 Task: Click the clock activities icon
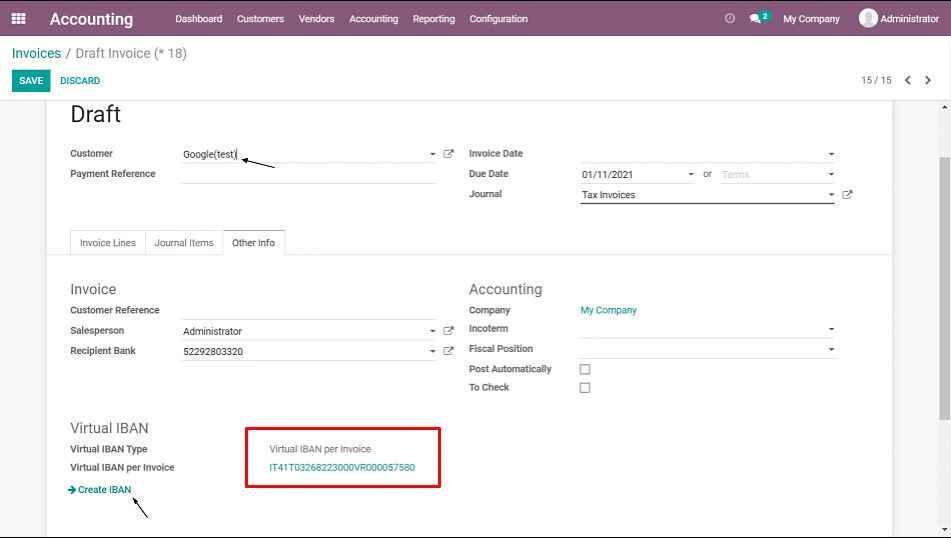point(729,18)
